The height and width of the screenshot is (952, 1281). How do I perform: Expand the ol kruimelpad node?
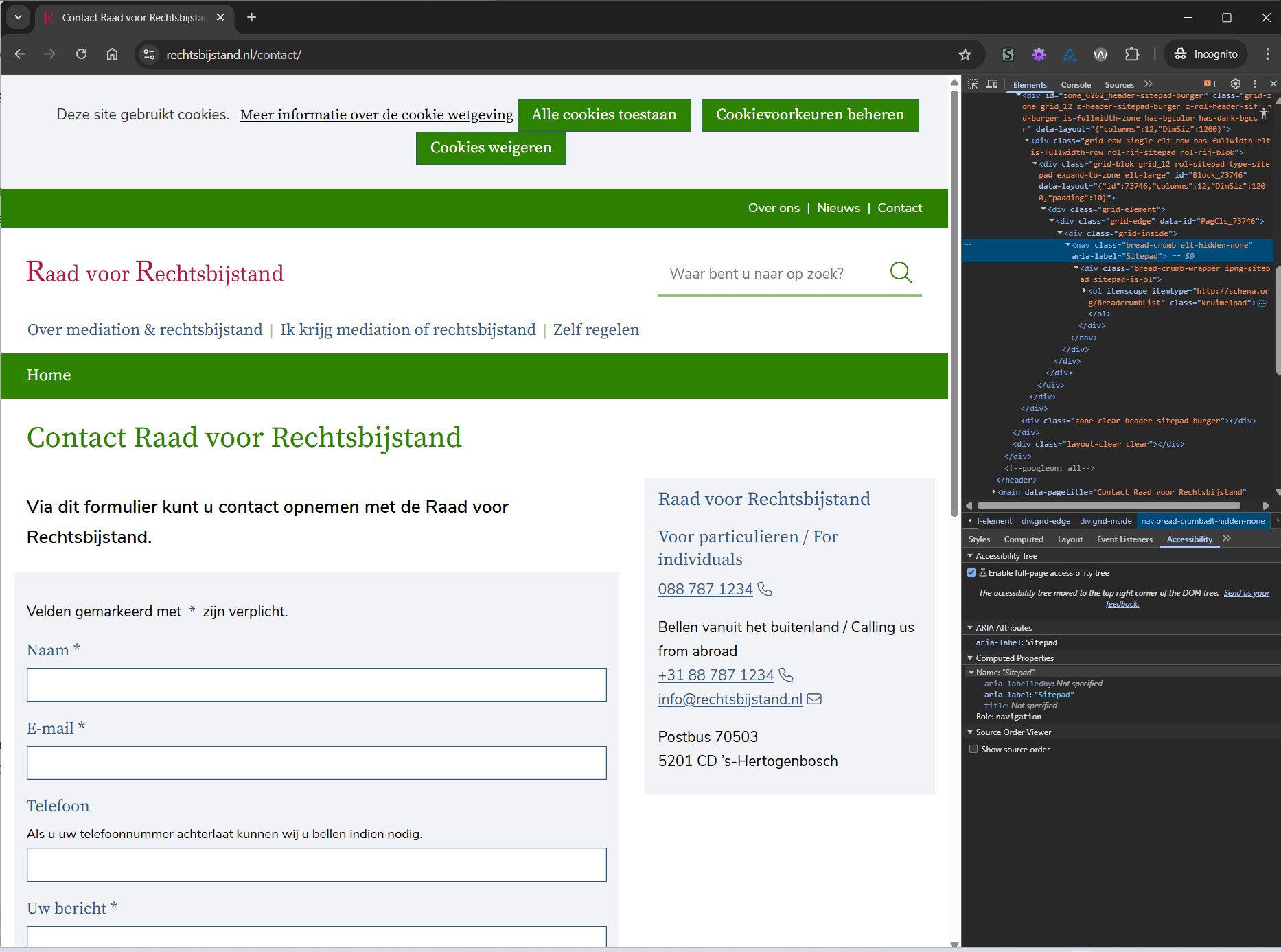pyautogui.click(x=1085, y=291)
